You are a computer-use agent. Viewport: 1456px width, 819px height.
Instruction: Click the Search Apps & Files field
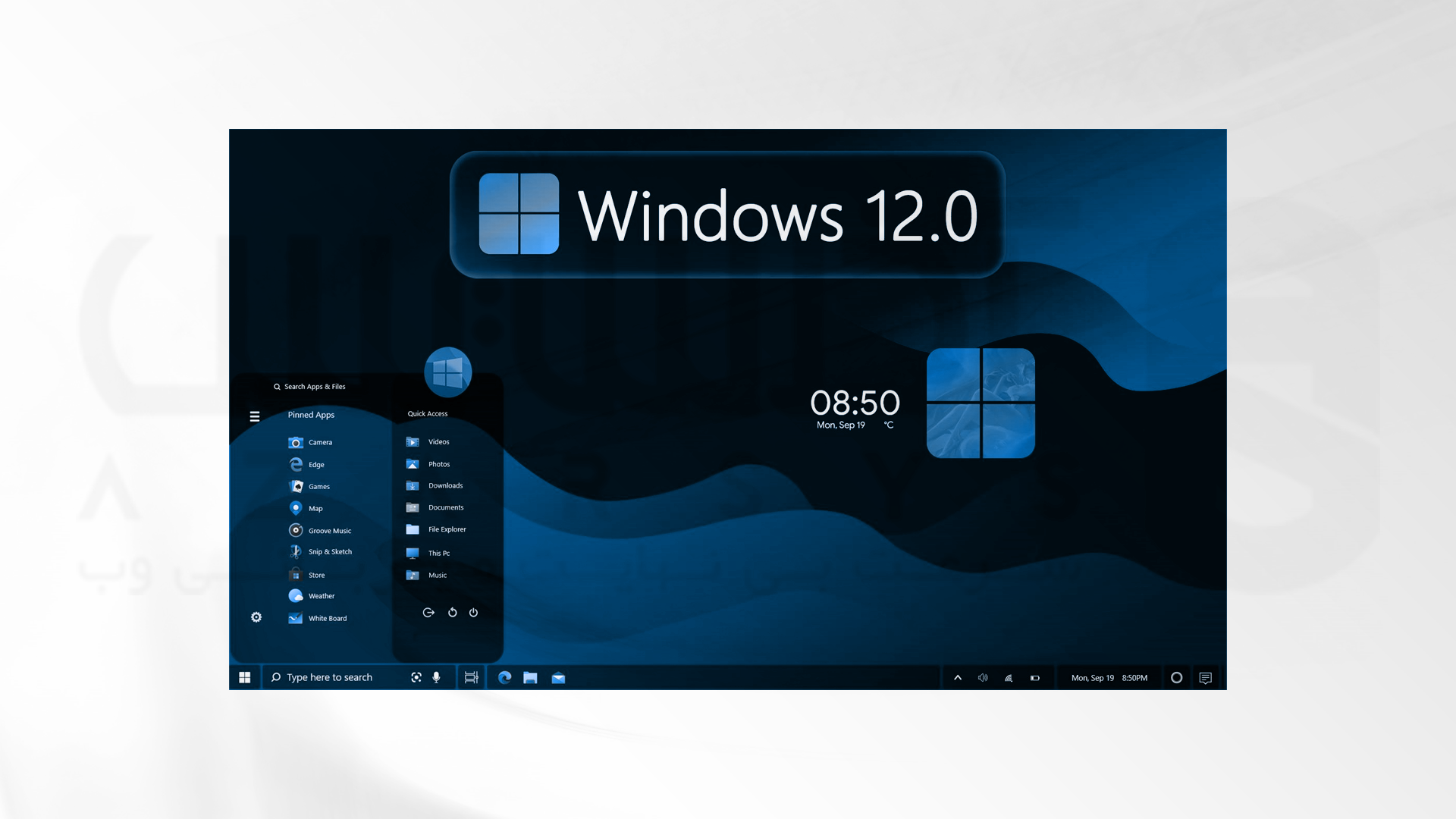(309, 387)
